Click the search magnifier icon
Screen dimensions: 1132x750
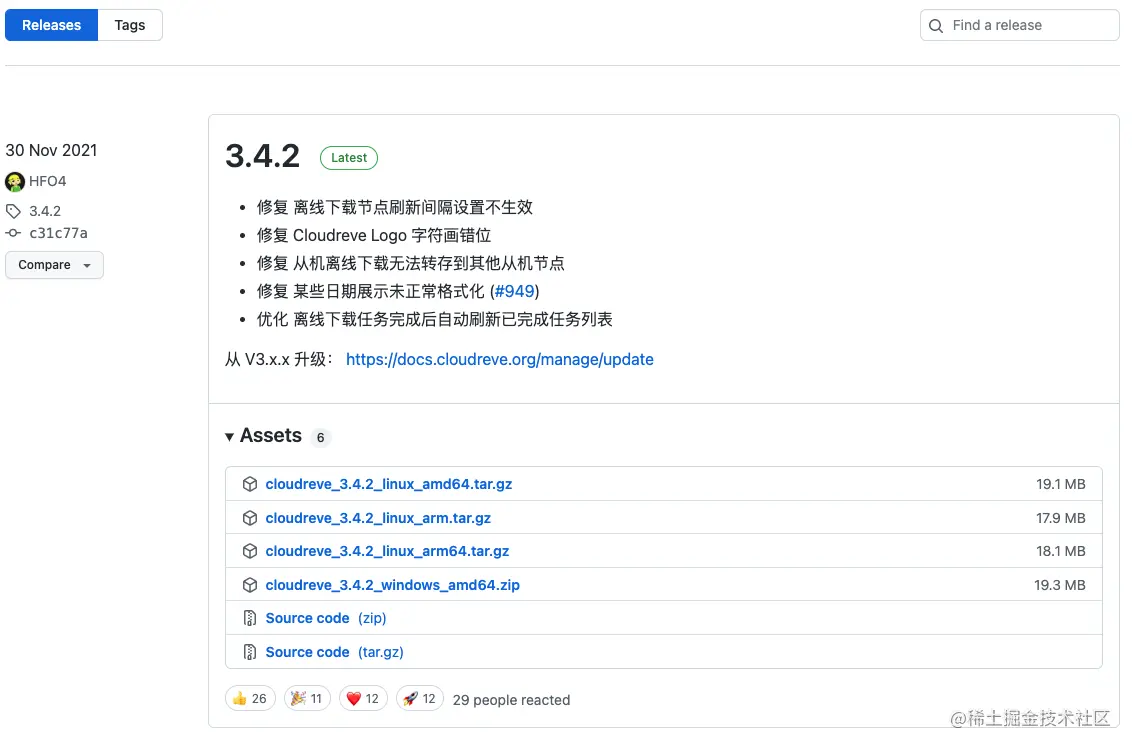point(936,26)
